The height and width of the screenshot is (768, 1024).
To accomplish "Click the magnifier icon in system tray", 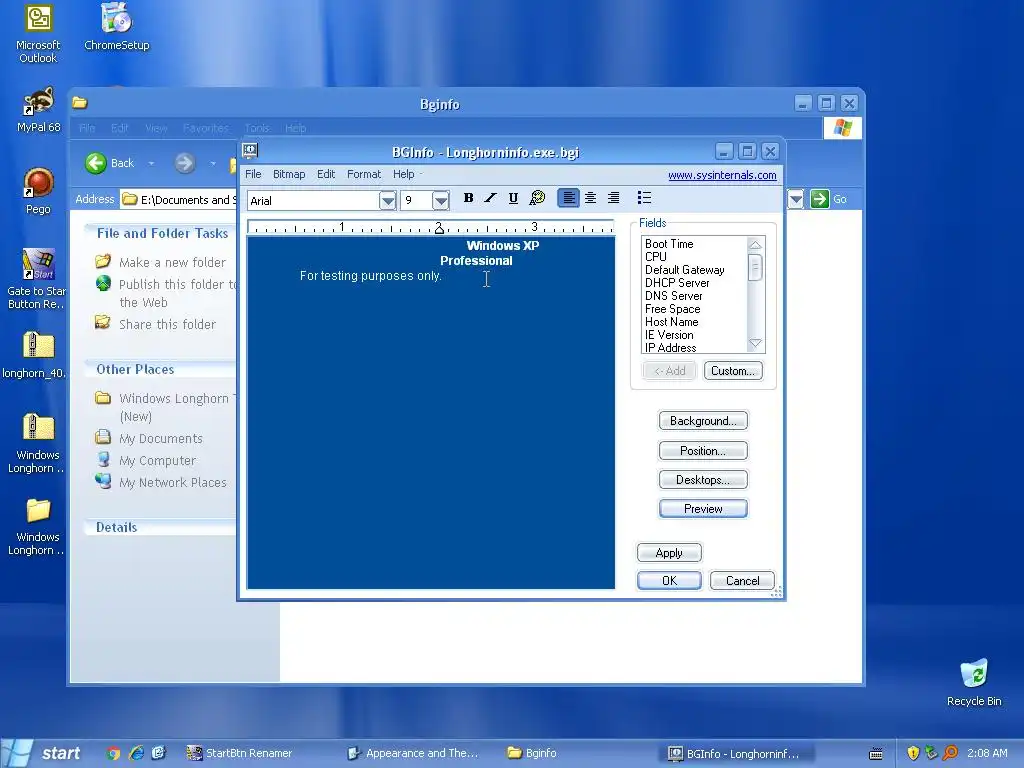I will pos(950,753).
